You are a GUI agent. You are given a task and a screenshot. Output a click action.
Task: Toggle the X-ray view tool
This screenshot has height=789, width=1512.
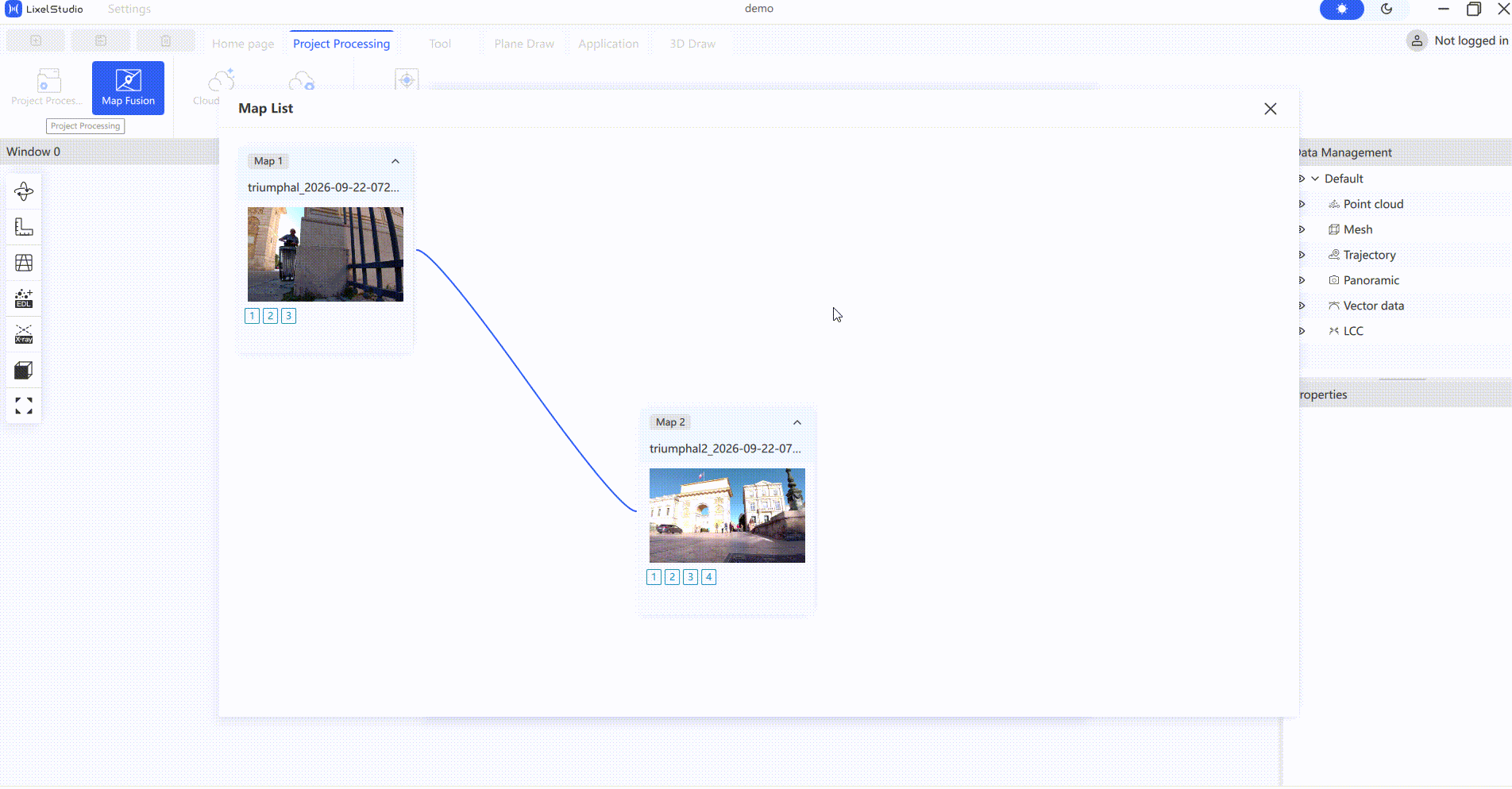24,334
